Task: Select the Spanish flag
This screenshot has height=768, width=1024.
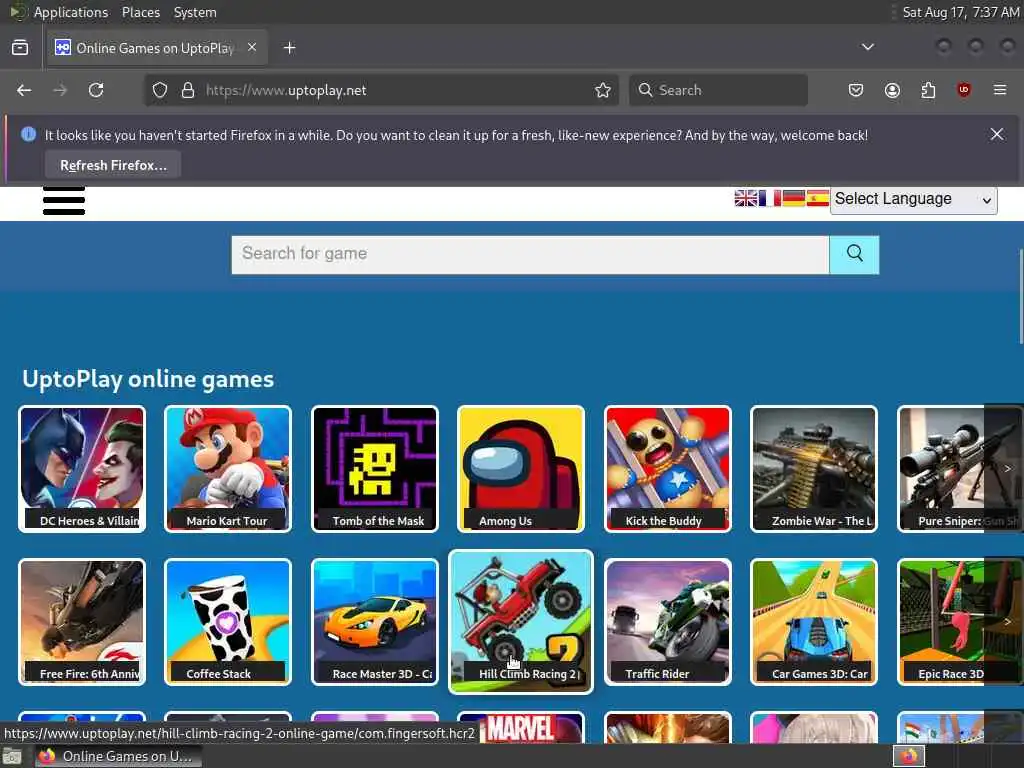Action: [x=818, y=198]
